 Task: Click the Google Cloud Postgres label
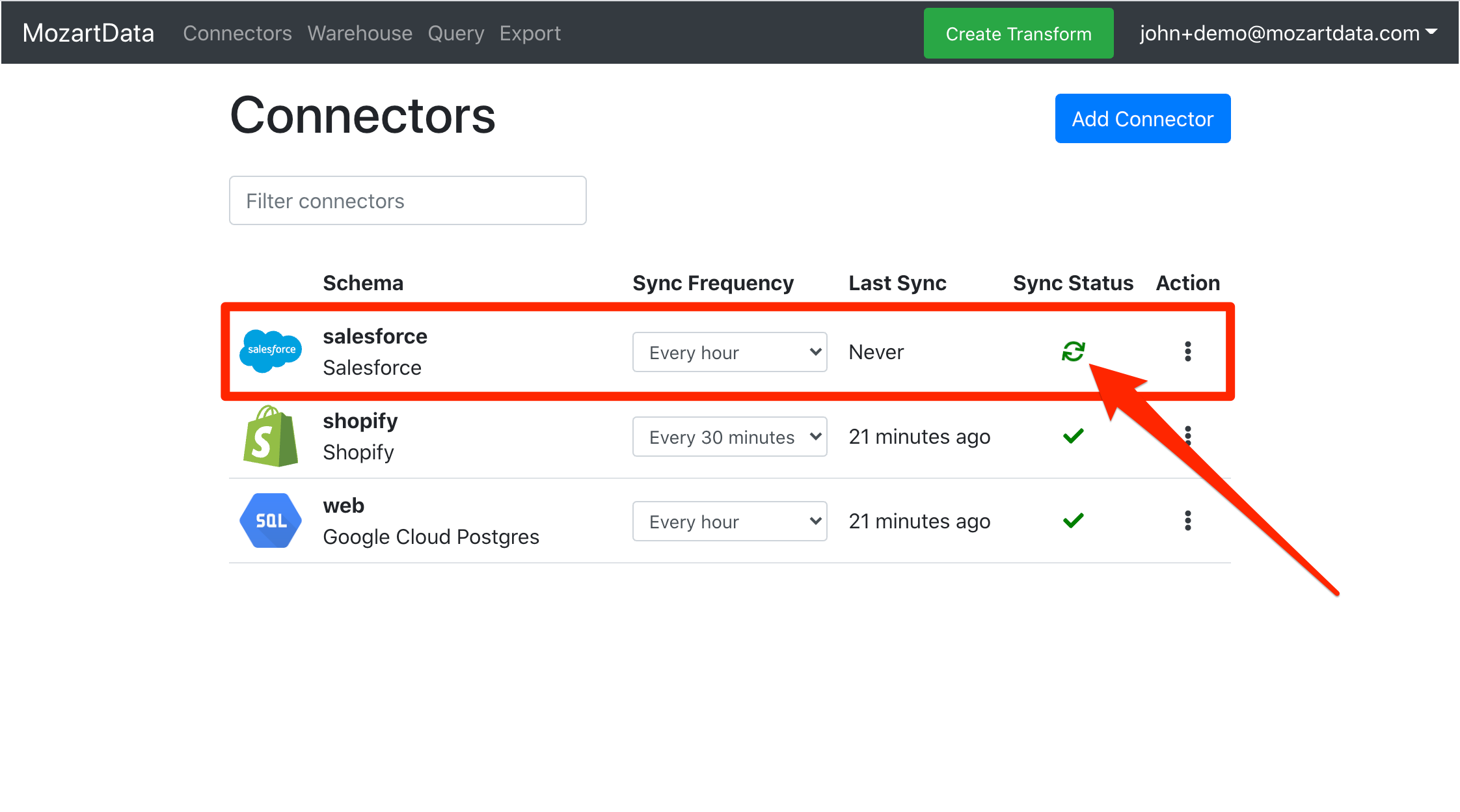(431, 537)
